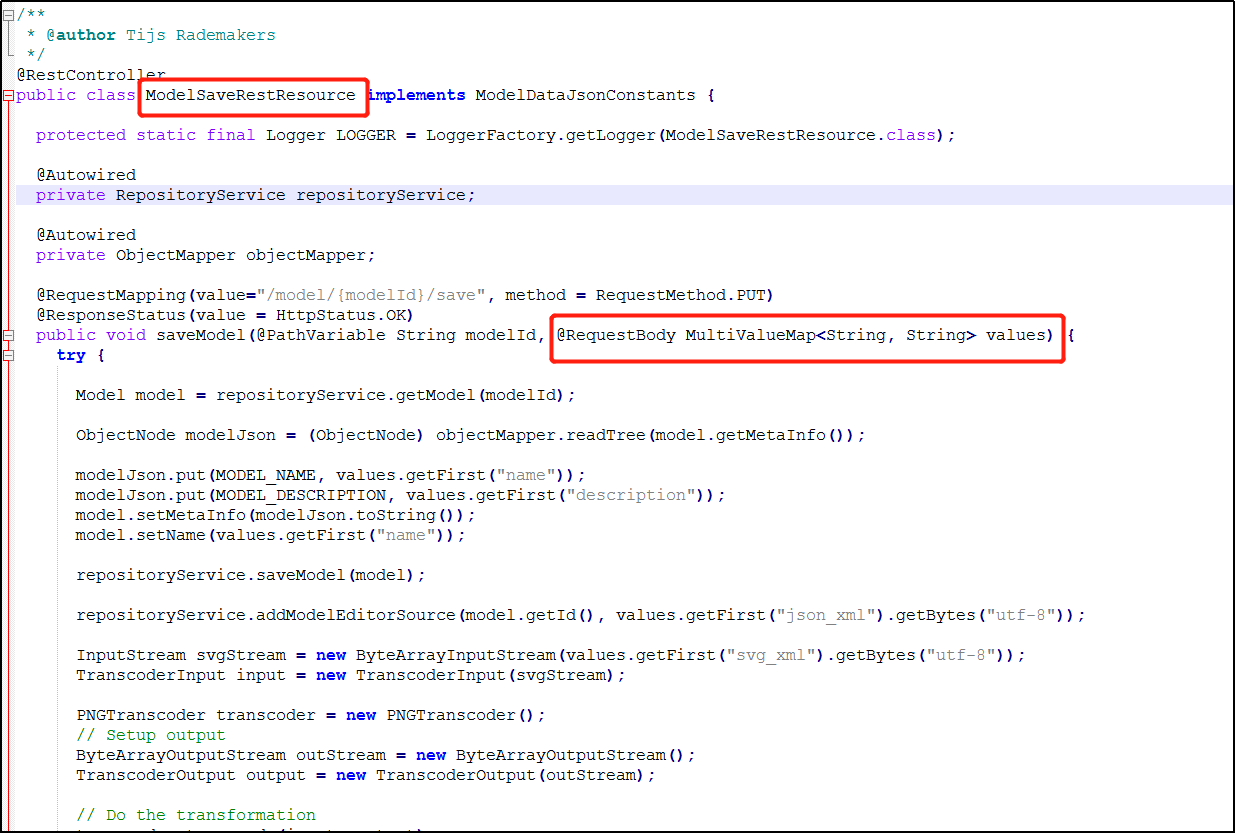Click the LOGGER field declaration
The image size is (1236, 834).
click(340, 134)
